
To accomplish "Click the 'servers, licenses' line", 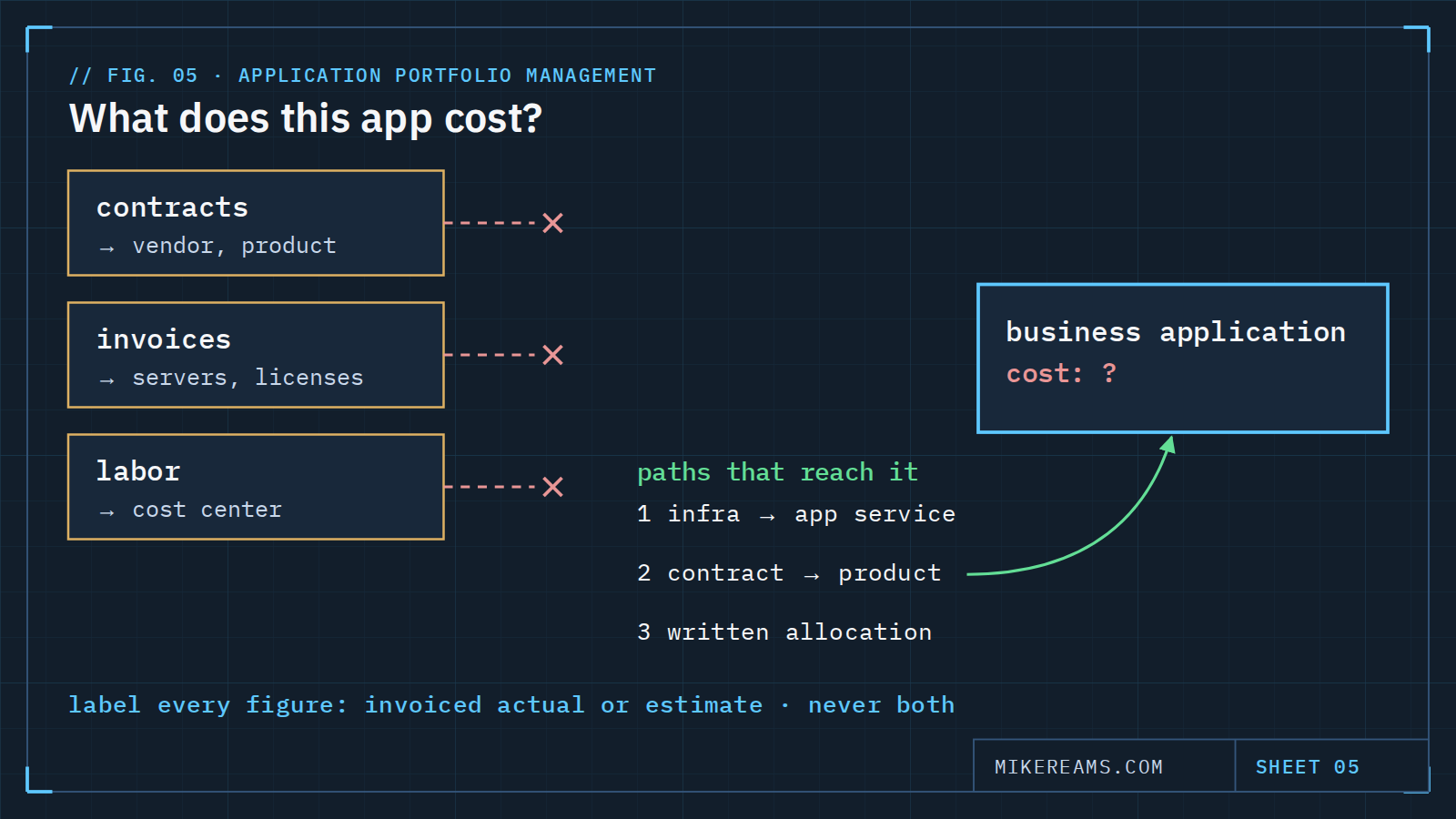I will coord(230,378).
